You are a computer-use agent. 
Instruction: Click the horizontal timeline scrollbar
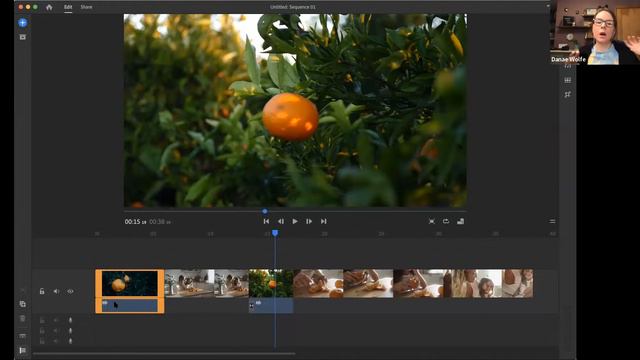(x=164, y=353)
